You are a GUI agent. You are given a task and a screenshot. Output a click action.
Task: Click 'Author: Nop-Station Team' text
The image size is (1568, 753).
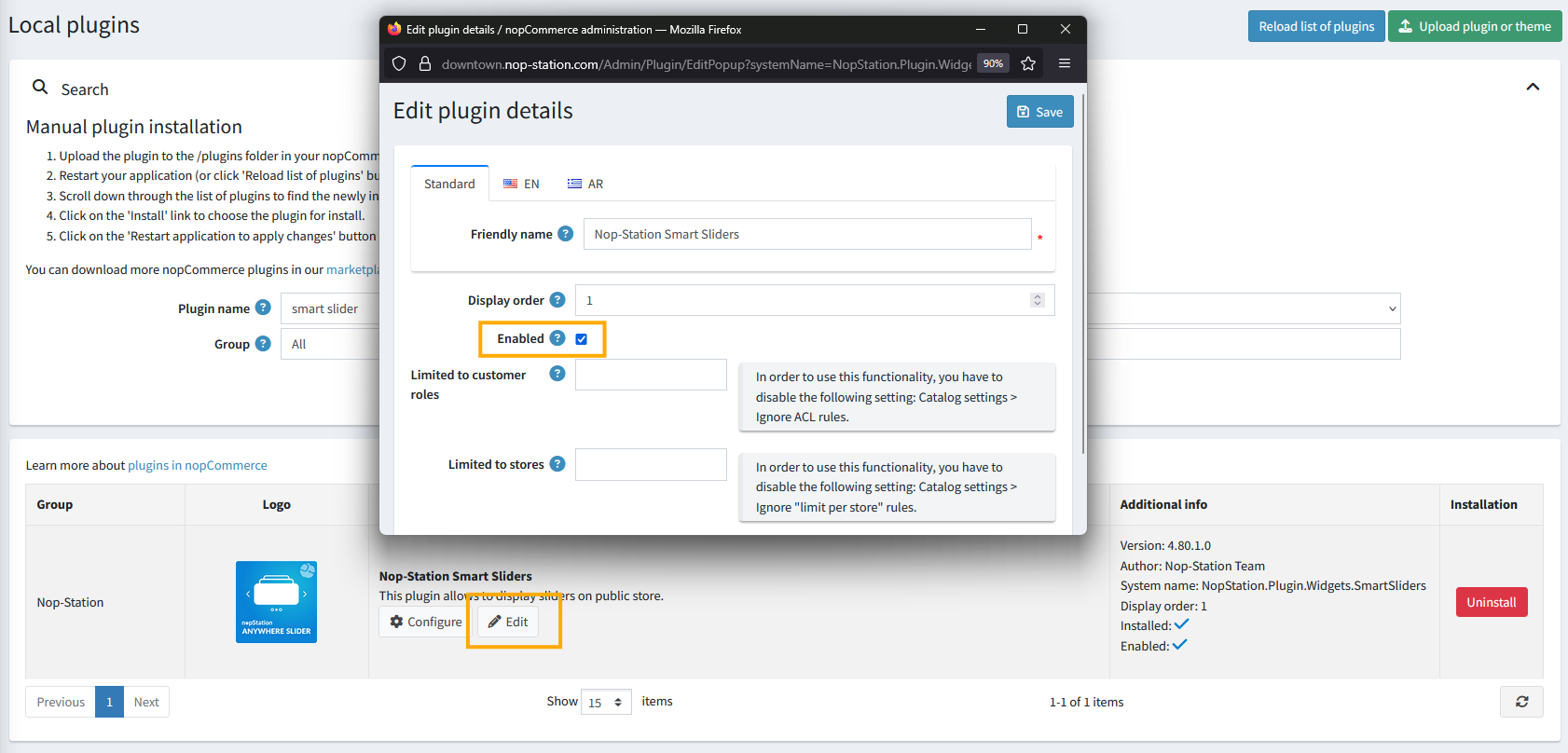pyautogui.click(x=1192, y=566)
